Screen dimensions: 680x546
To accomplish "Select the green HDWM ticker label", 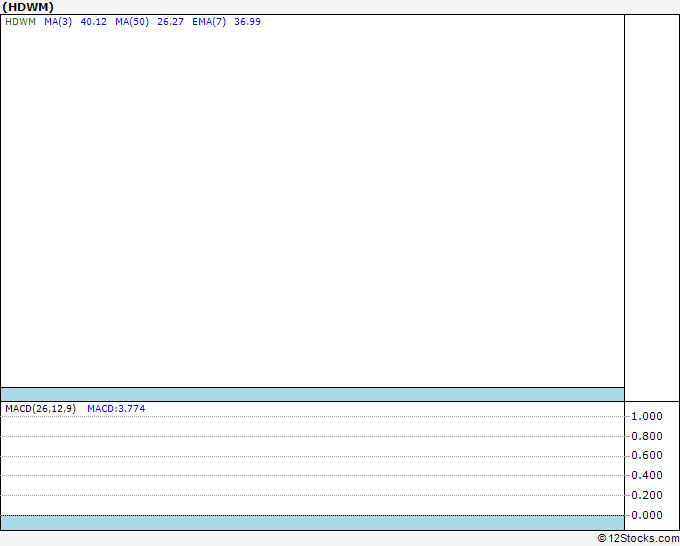I will point(20,22).
